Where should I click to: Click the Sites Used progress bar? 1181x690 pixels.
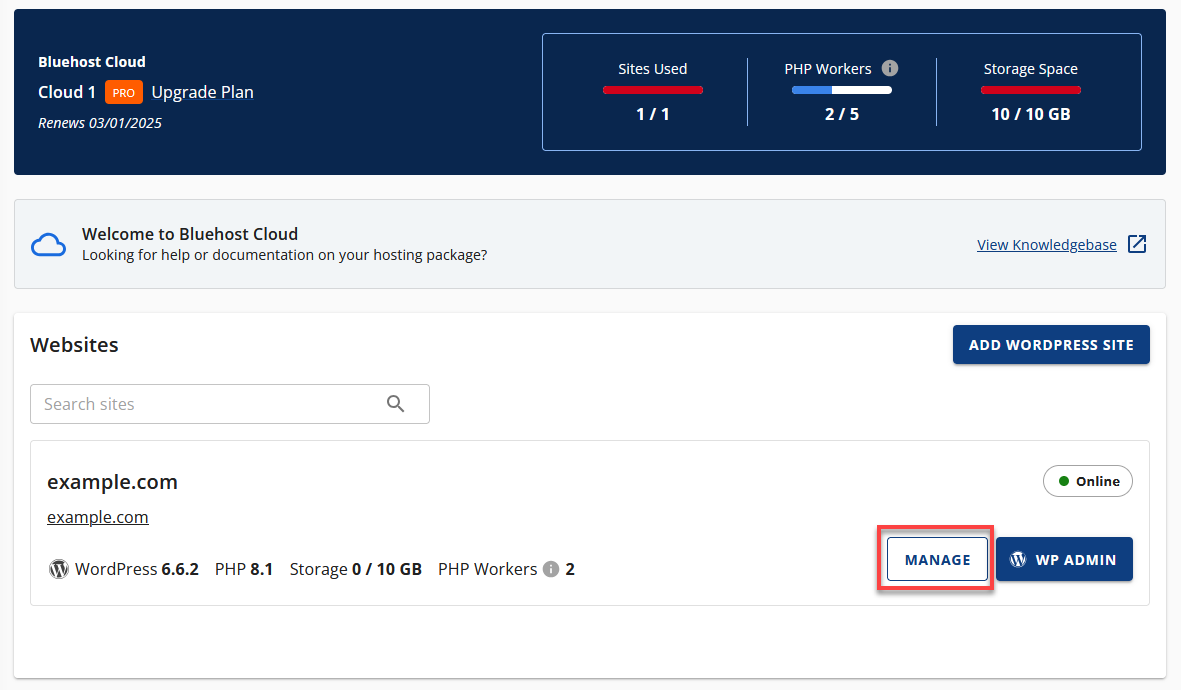tap(652, 90)
